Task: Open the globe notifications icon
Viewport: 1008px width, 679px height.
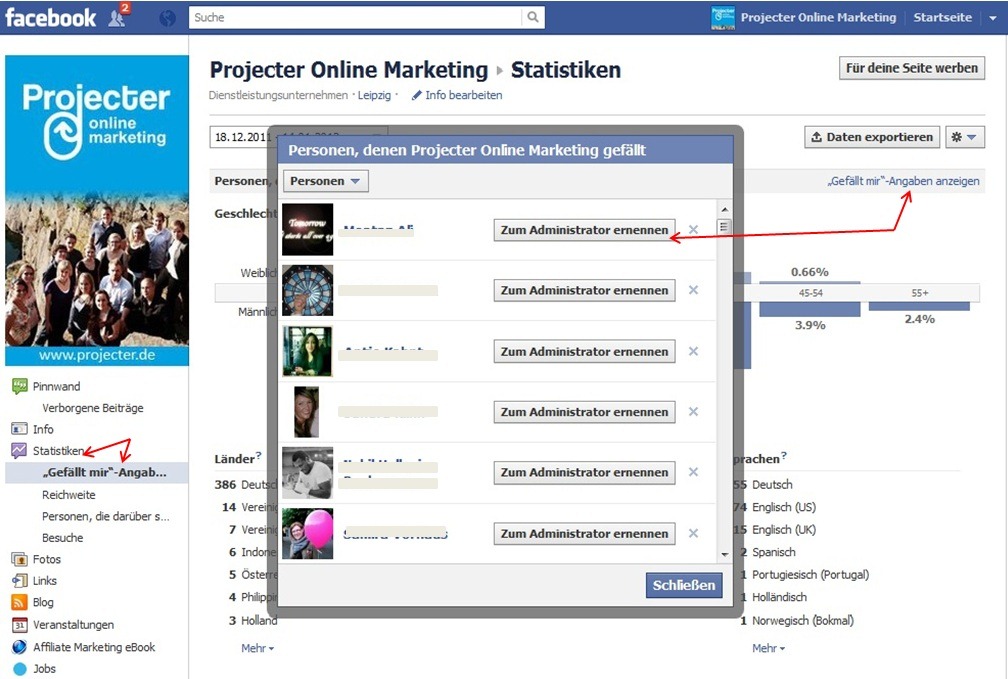Action: pos(167,18)
